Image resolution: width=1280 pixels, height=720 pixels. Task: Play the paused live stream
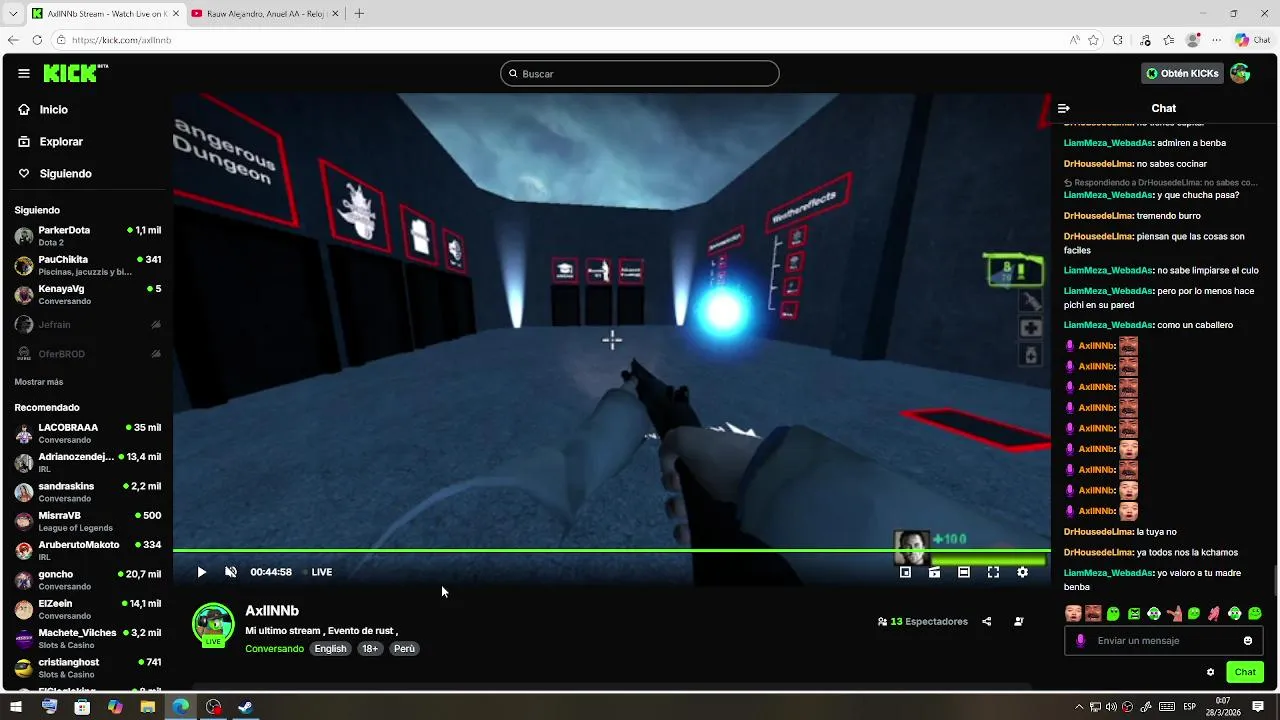pos(201,572)
